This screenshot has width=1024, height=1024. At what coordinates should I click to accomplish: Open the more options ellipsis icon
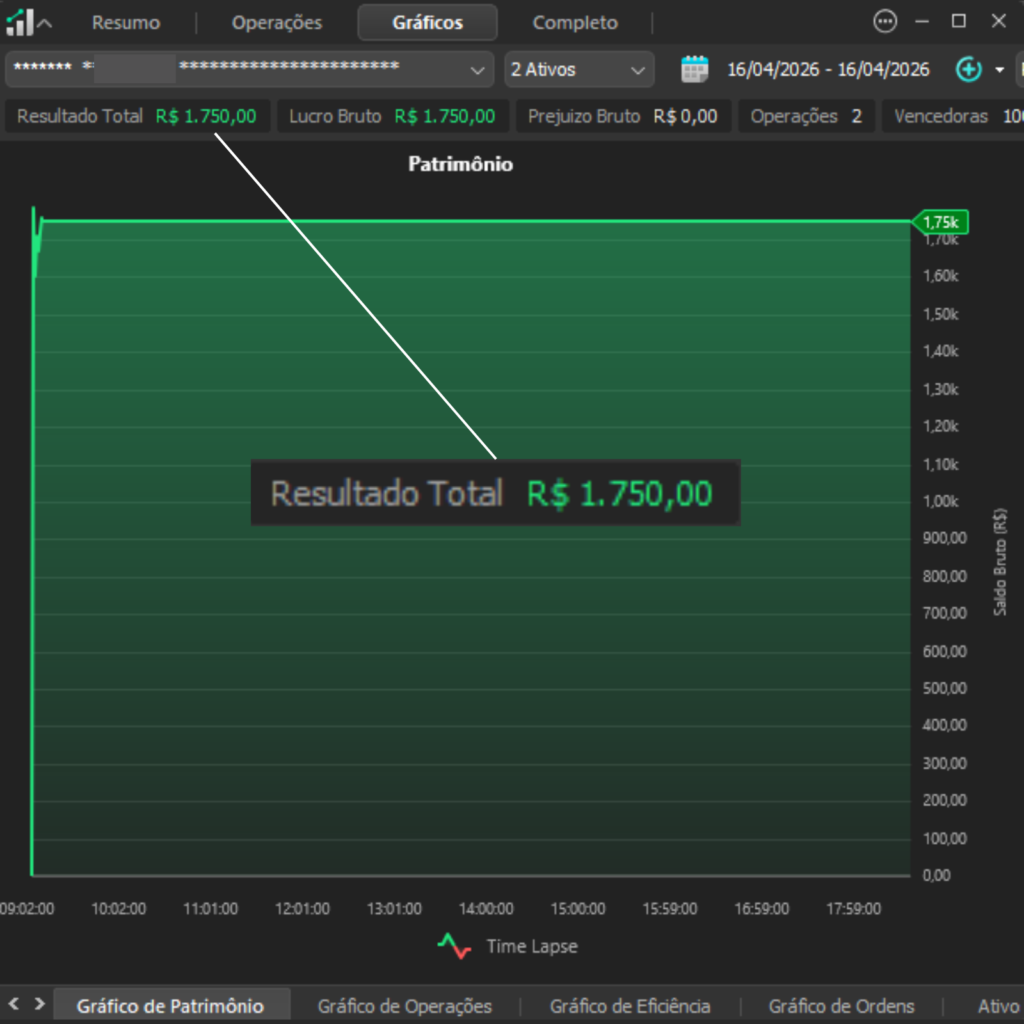(885, 22)
